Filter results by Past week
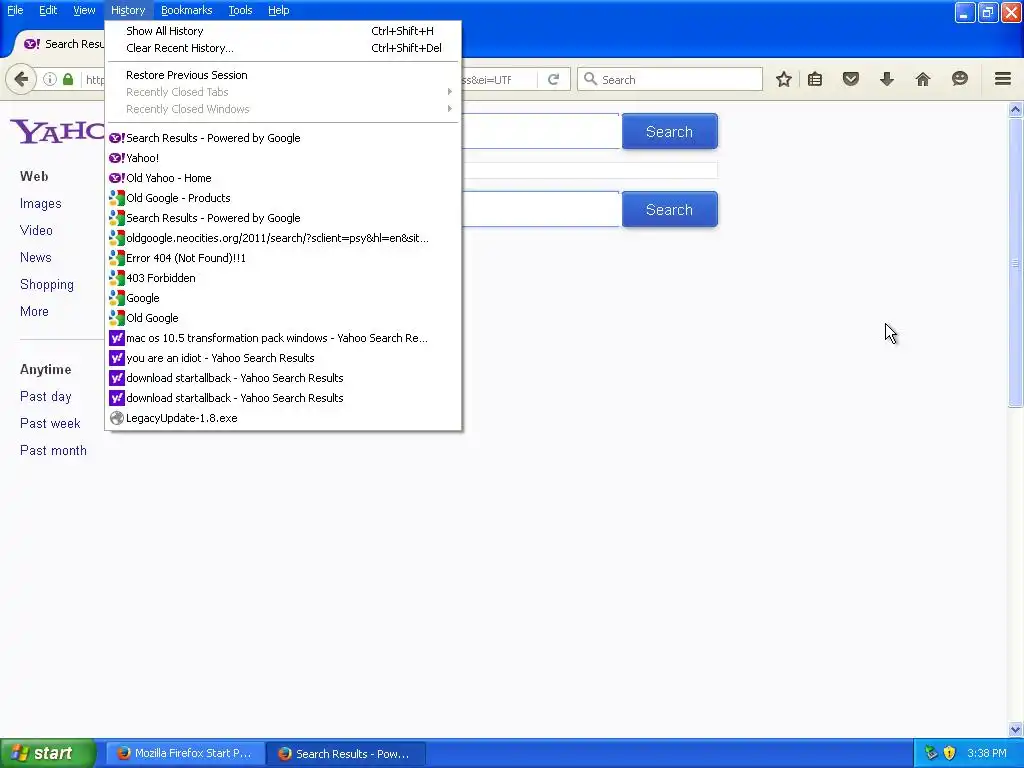 (50, 423)
